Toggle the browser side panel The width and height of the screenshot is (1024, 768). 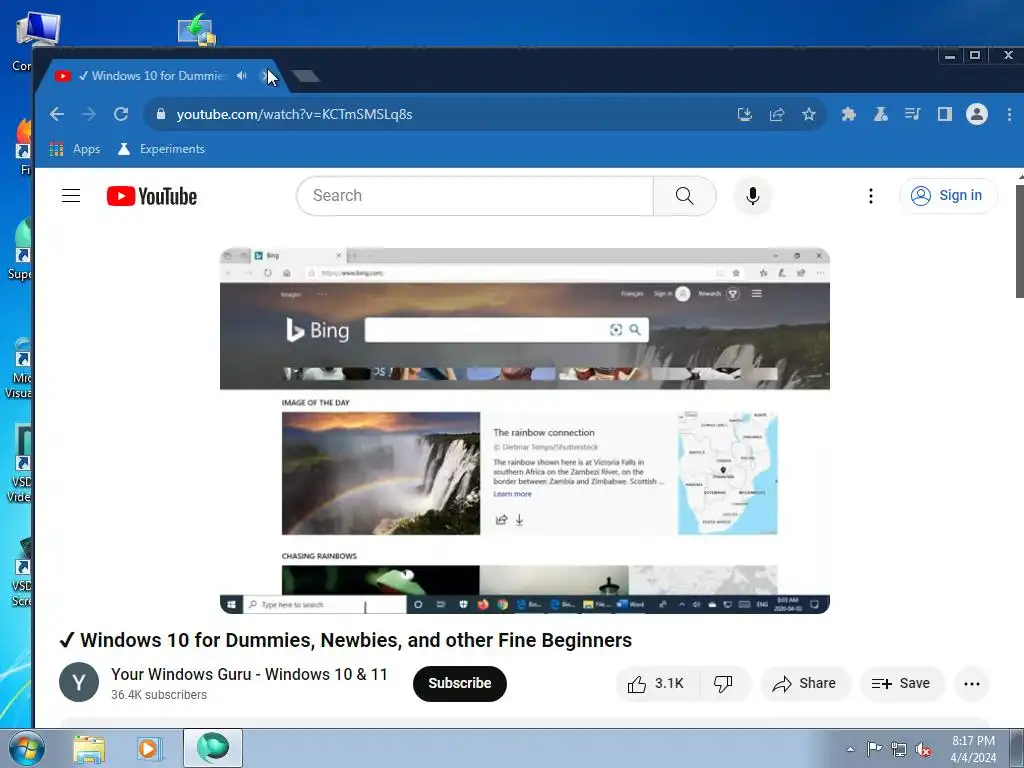tap(944, 114)
